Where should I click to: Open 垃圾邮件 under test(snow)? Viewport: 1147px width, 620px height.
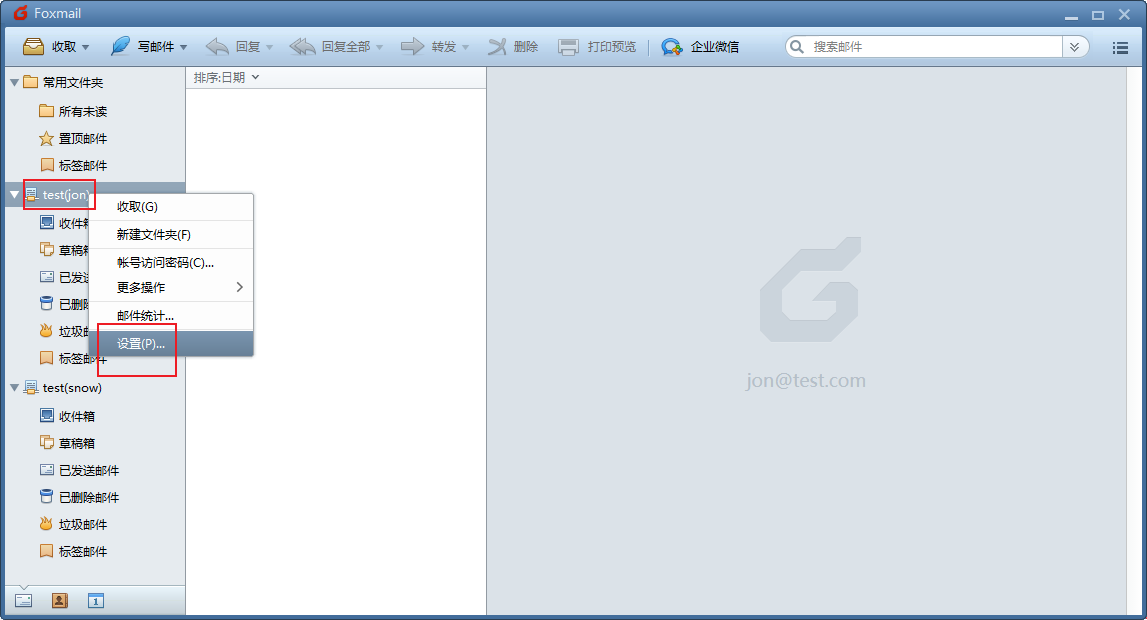(x=83, y=524)
